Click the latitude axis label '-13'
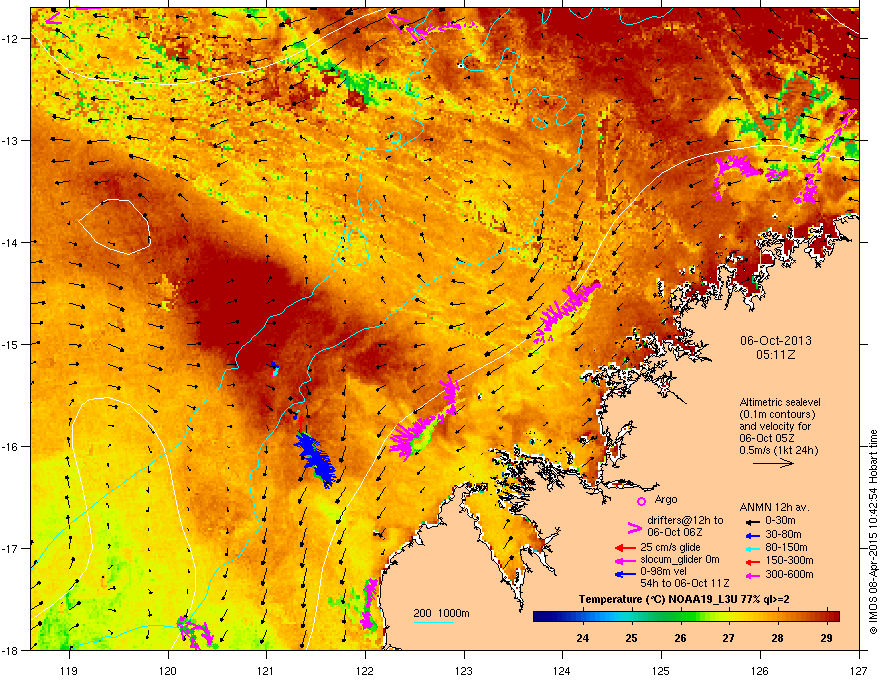The width and height of the screenshot is (880, 680). 10,140
